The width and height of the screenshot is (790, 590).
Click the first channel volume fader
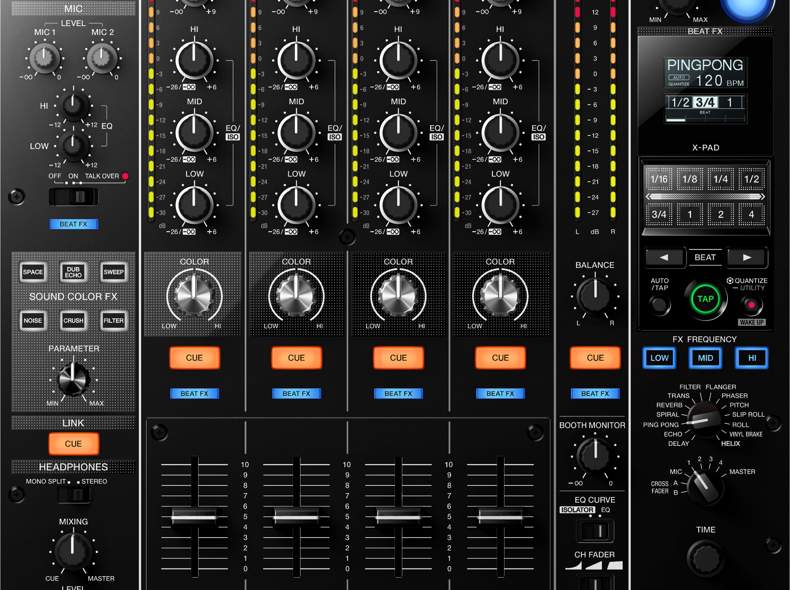(x=194, y=516)
